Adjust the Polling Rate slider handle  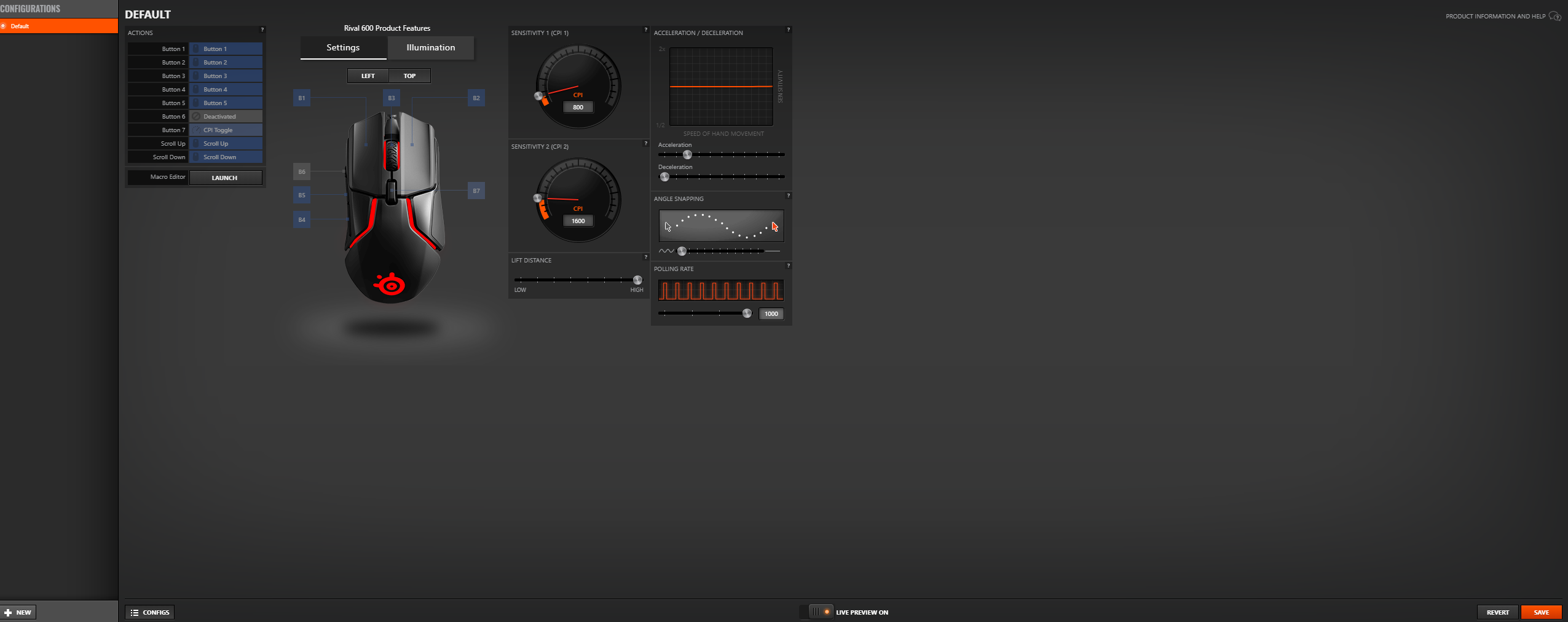(747, 313)
